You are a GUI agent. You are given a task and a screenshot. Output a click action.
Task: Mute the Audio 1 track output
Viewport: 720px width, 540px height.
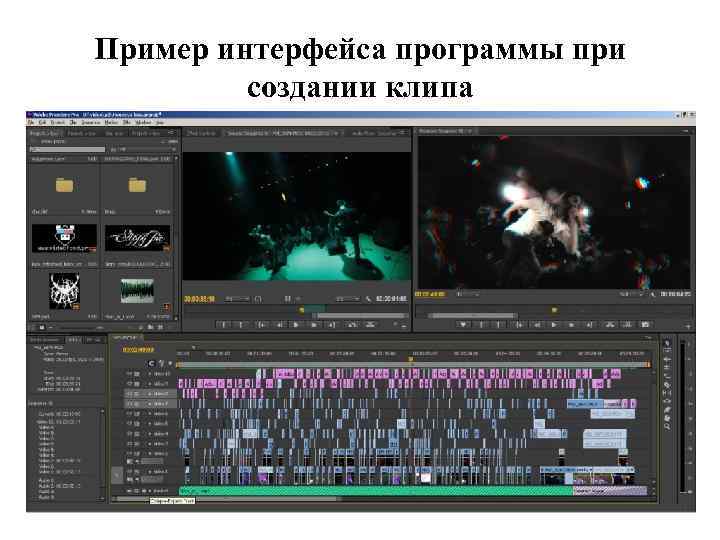click(x=130, y=491)
